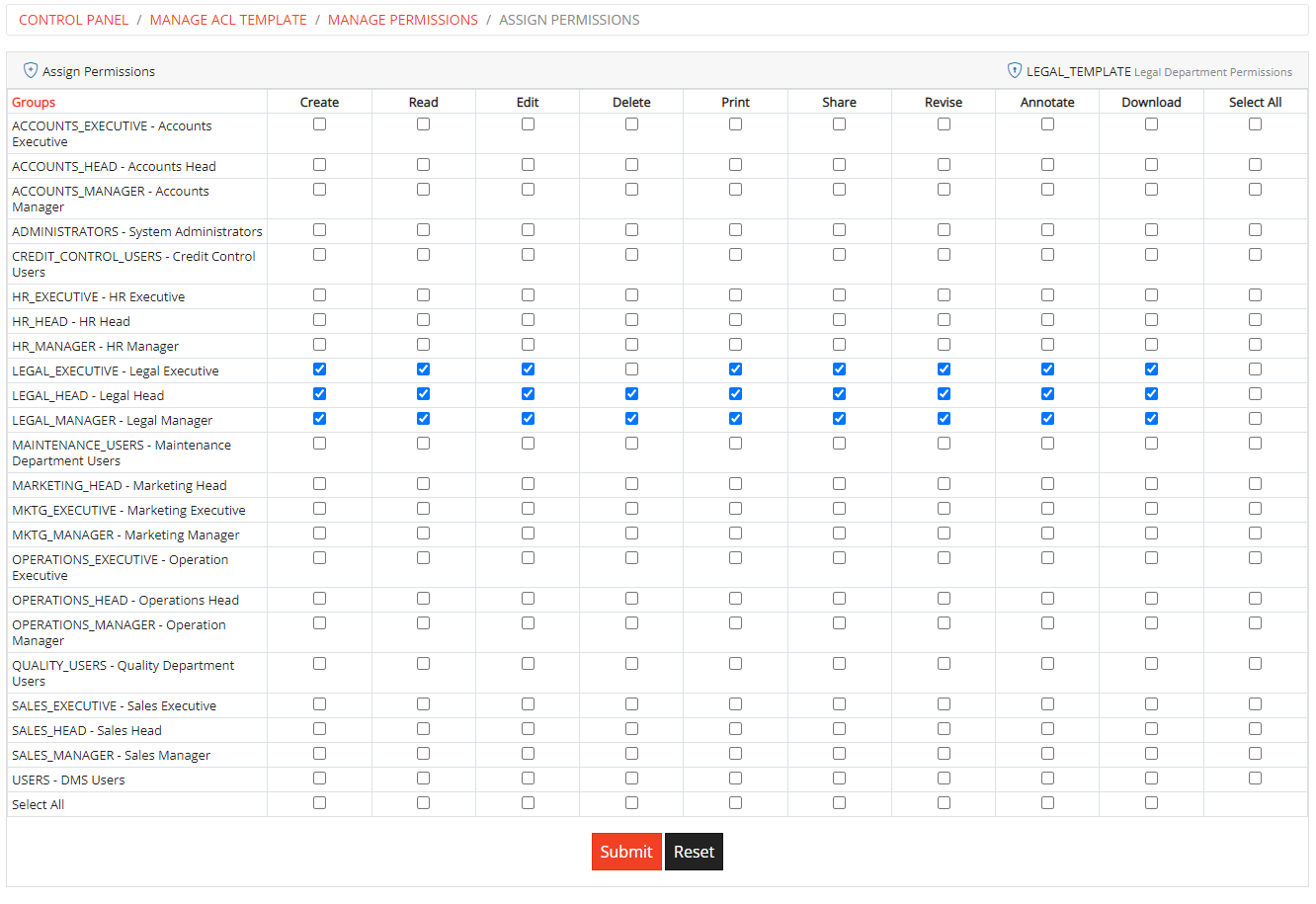Open the Control Panel breadcrumb link

(73, 20)
